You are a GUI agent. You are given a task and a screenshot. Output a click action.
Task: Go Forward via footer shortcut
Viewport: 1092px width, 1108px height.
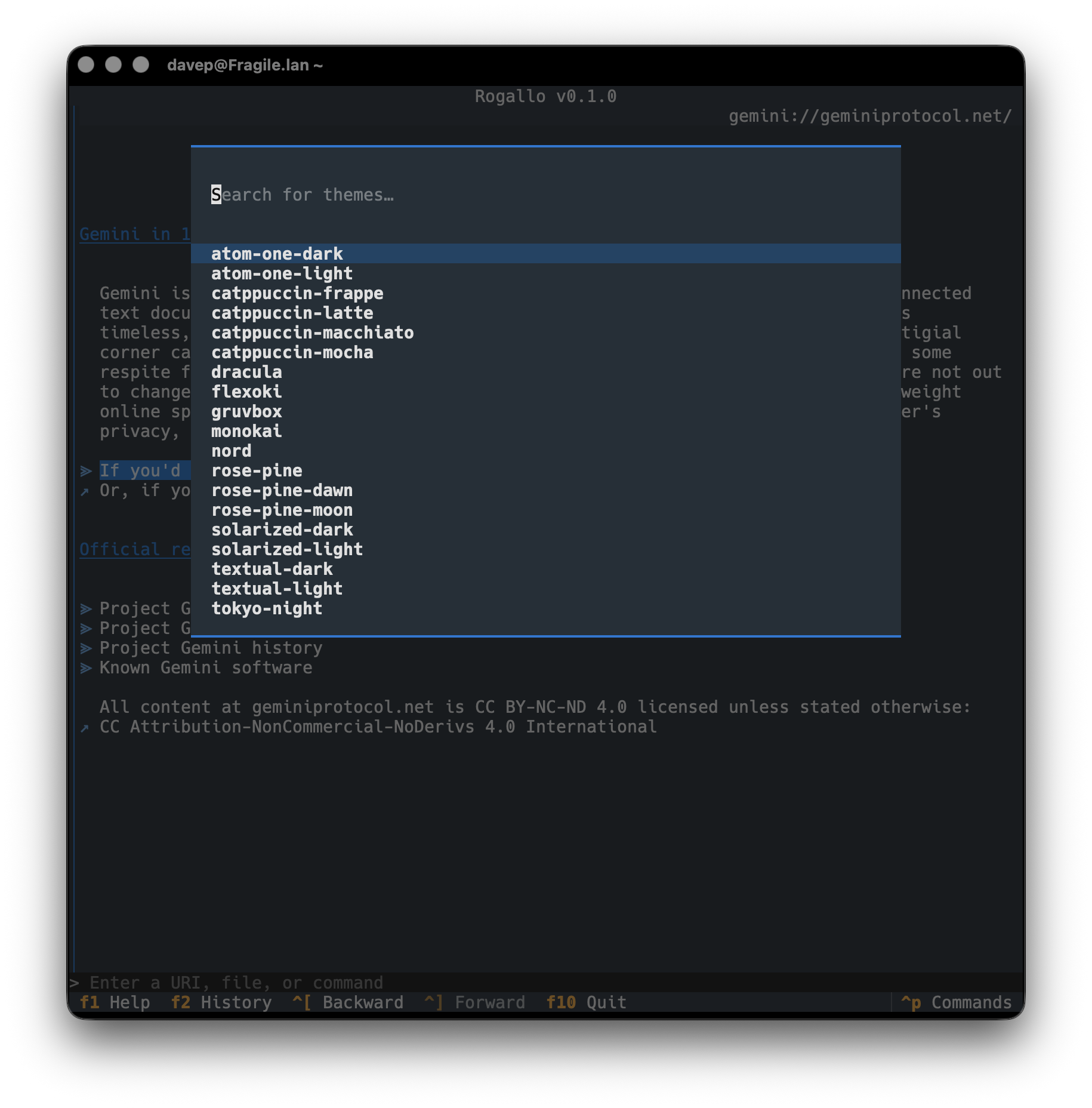(x=475, y=1002)
